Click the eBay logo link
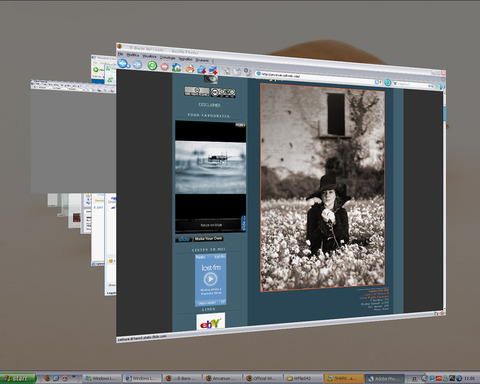 point(210,322)
